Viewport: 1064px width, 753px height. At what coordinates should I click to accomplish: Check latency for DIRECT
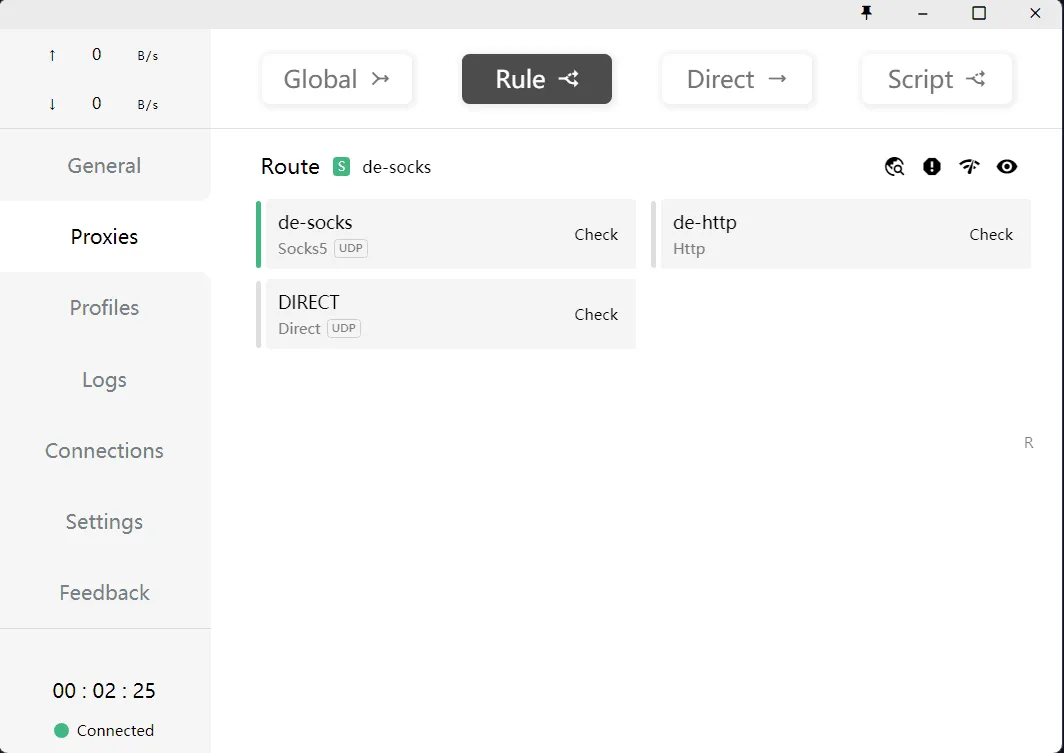(596, 315)
